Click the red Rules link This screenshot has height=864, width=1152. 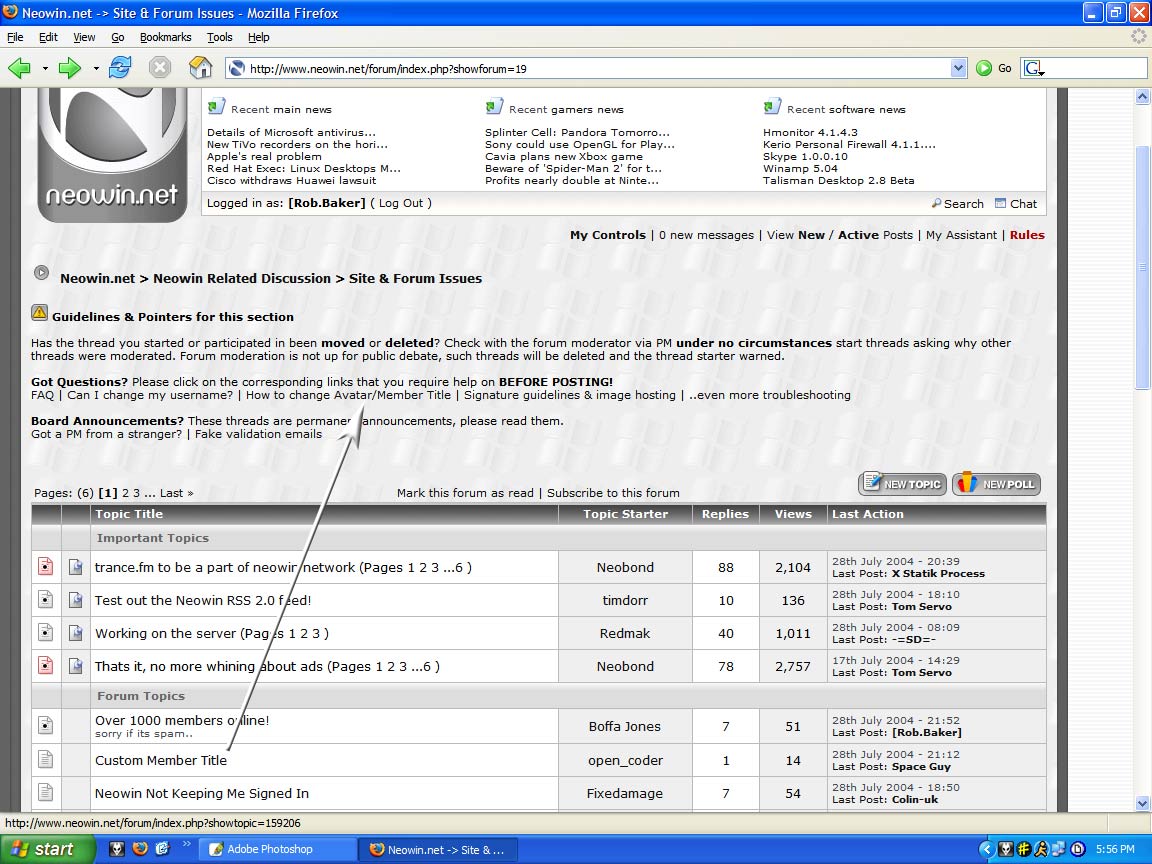click(1027, 235)
